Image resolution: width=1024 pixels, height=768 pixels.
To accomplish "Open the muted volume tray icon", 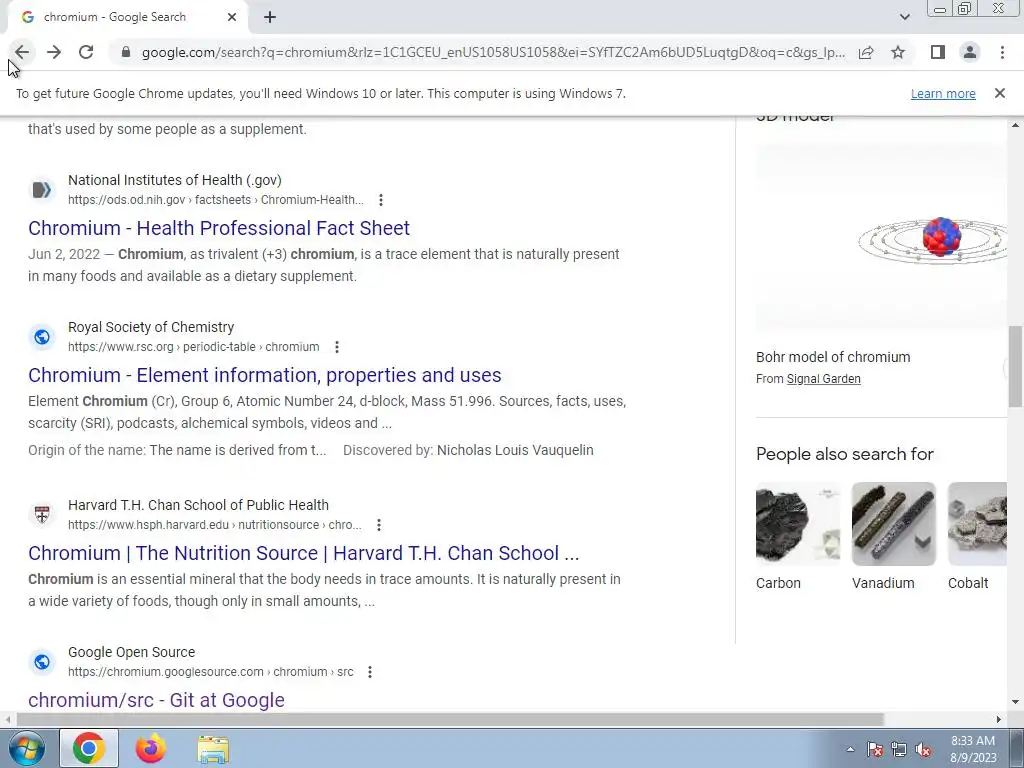I will coord(923,750).
